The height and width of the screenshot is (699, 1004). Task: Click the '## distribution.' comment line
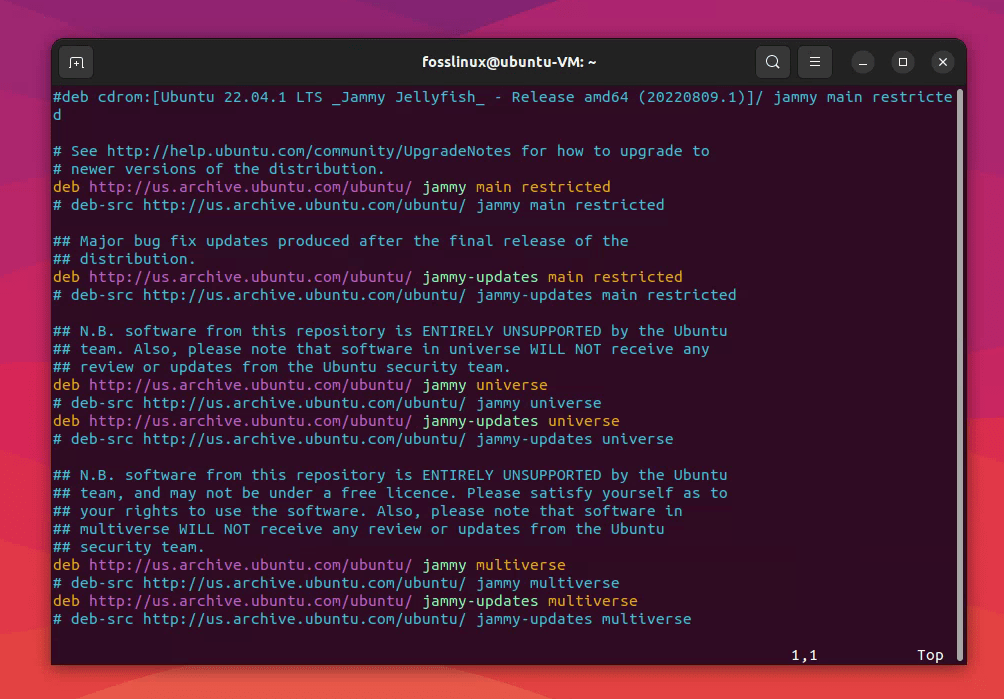124,259
